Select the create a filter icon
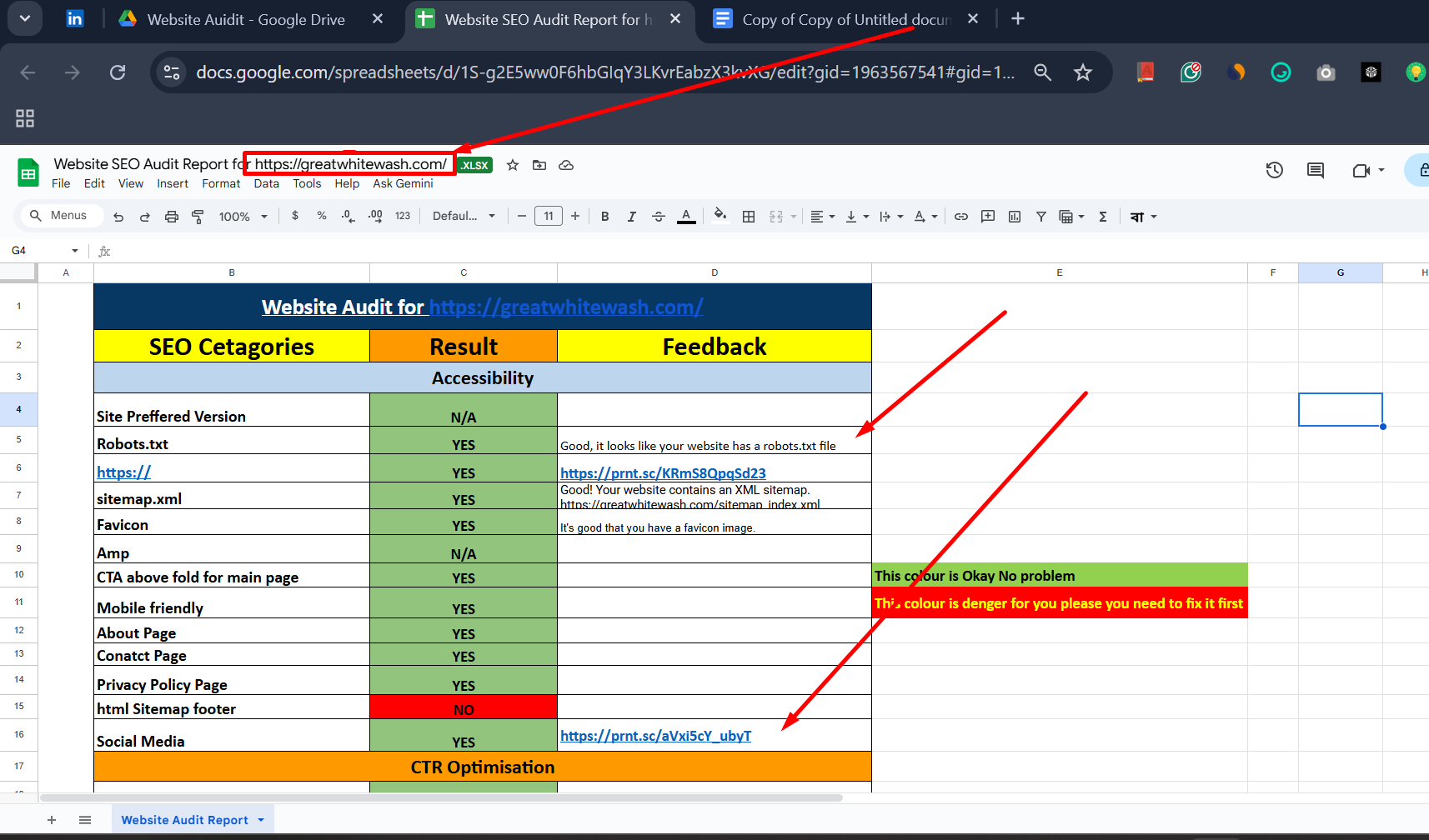 [x=1040, y=216]
